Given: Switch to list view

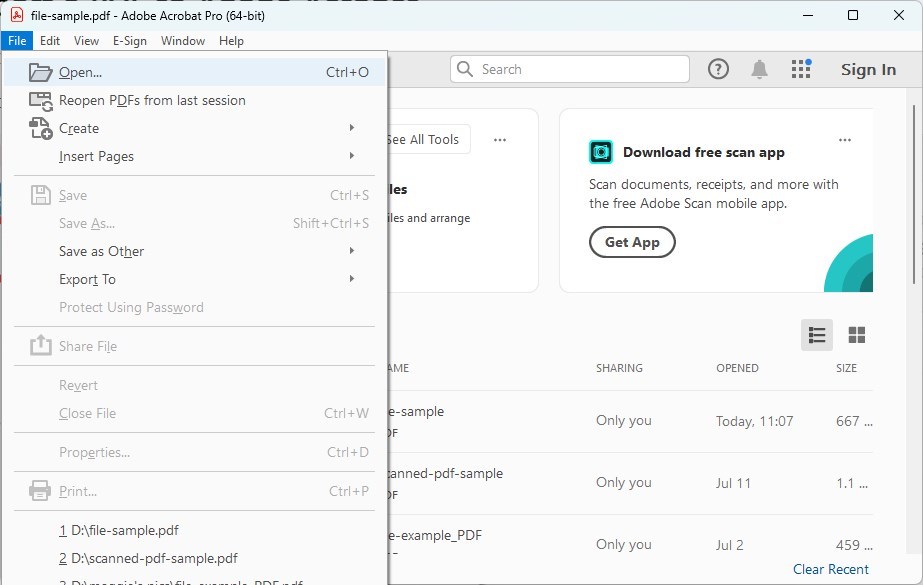Looking at the screenshot, I should pyautogui.click(x=816, y=335).
